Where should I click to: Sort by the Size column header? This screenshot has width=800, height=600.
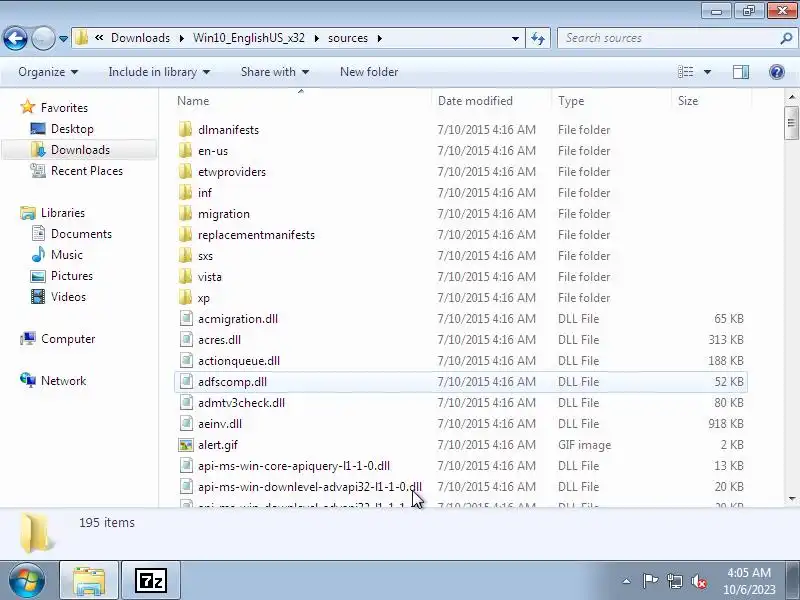point(688,101)
